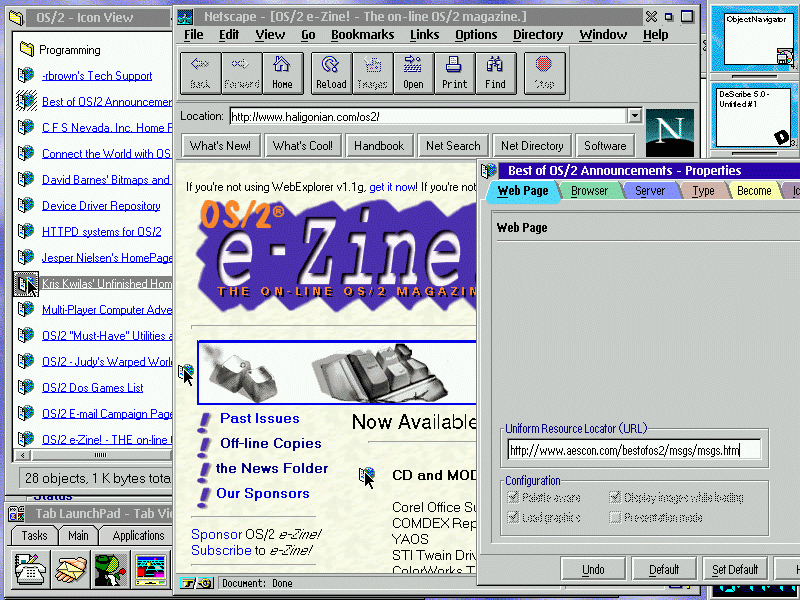Open the Become tab in Properties

pyautogui.click(x=754, y=191)
